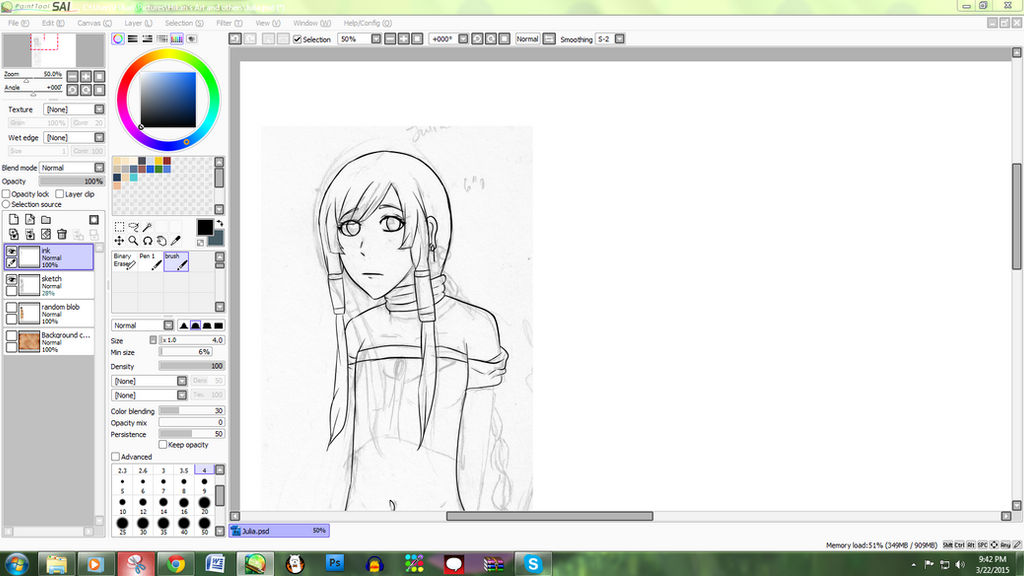1024x576 pixels.
Task: Click the merge down layer icon
Action: tap(30, 234)
